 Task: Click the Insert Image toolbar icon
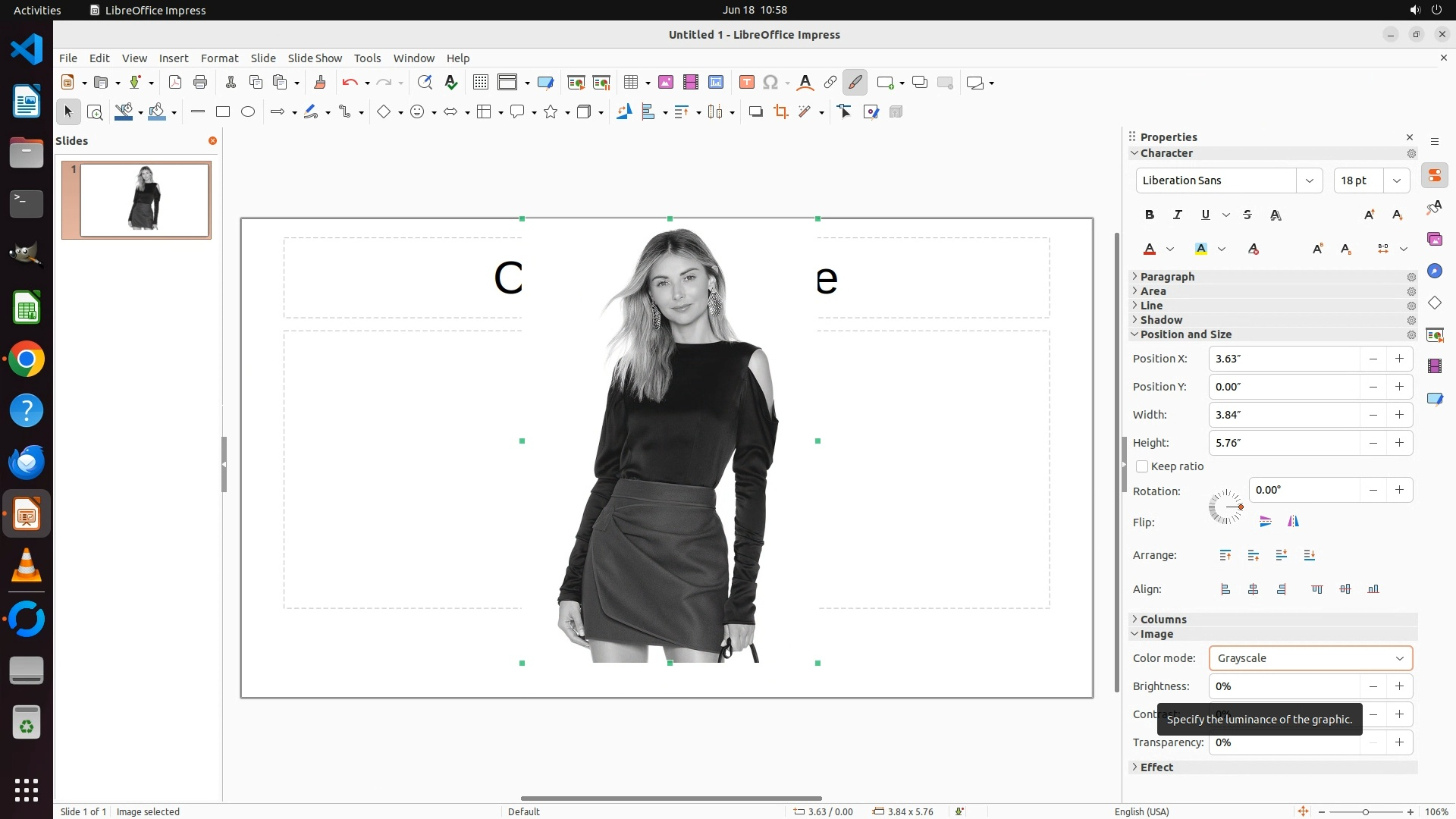pos(666,83)
